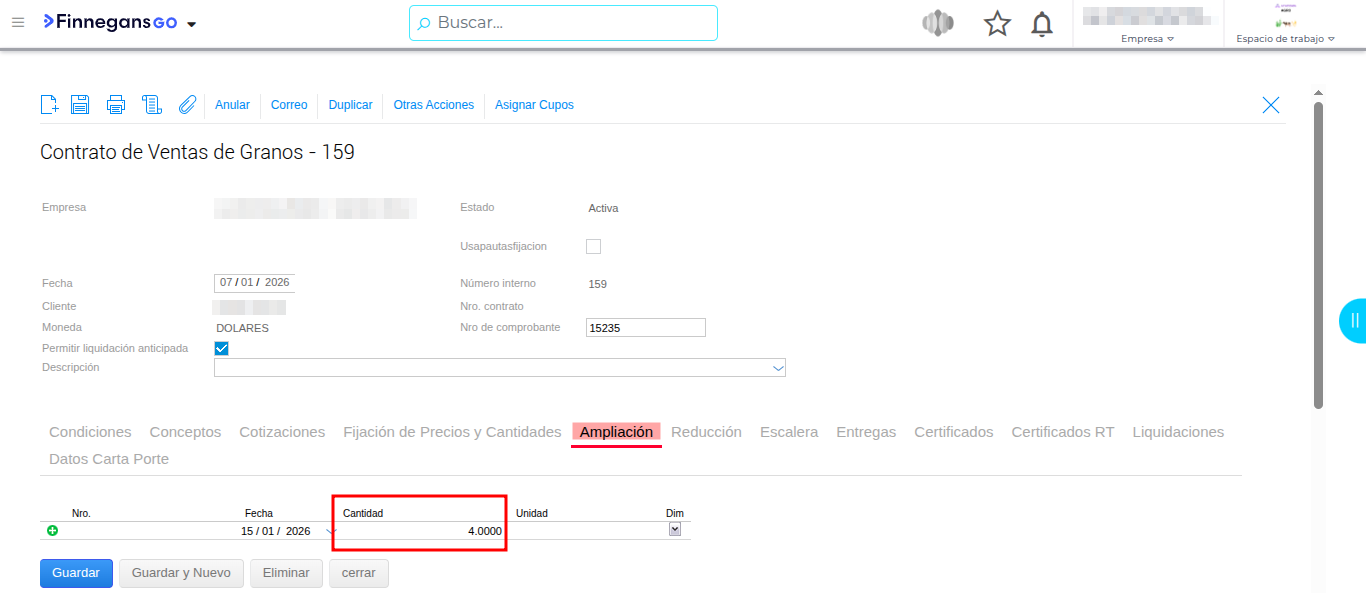
Task: Open the attachments paperclip icon
Action: point(187,105)
